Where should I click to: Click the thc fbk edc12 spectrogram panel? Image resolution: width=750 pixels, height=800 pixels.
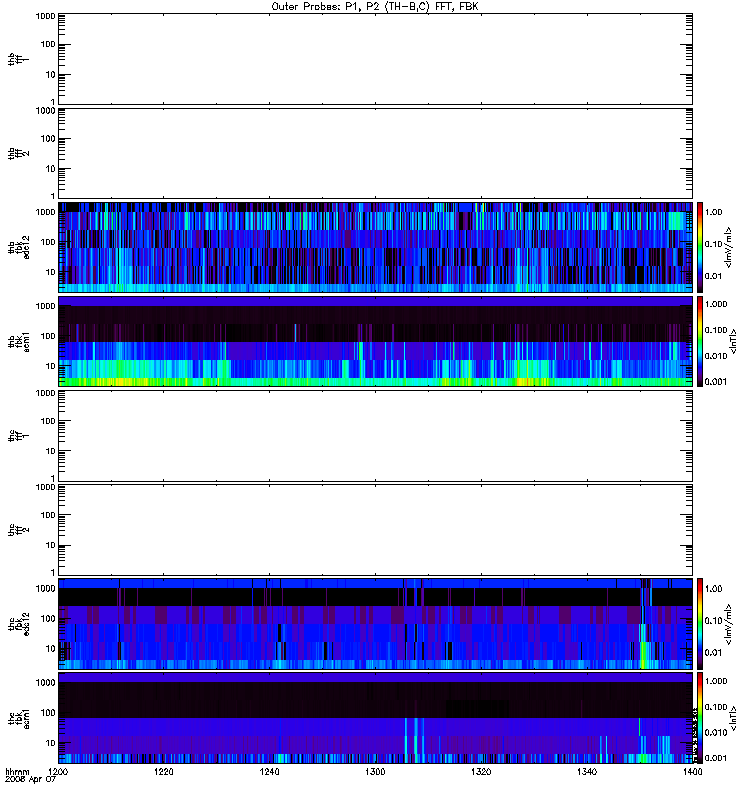point(375,623)
